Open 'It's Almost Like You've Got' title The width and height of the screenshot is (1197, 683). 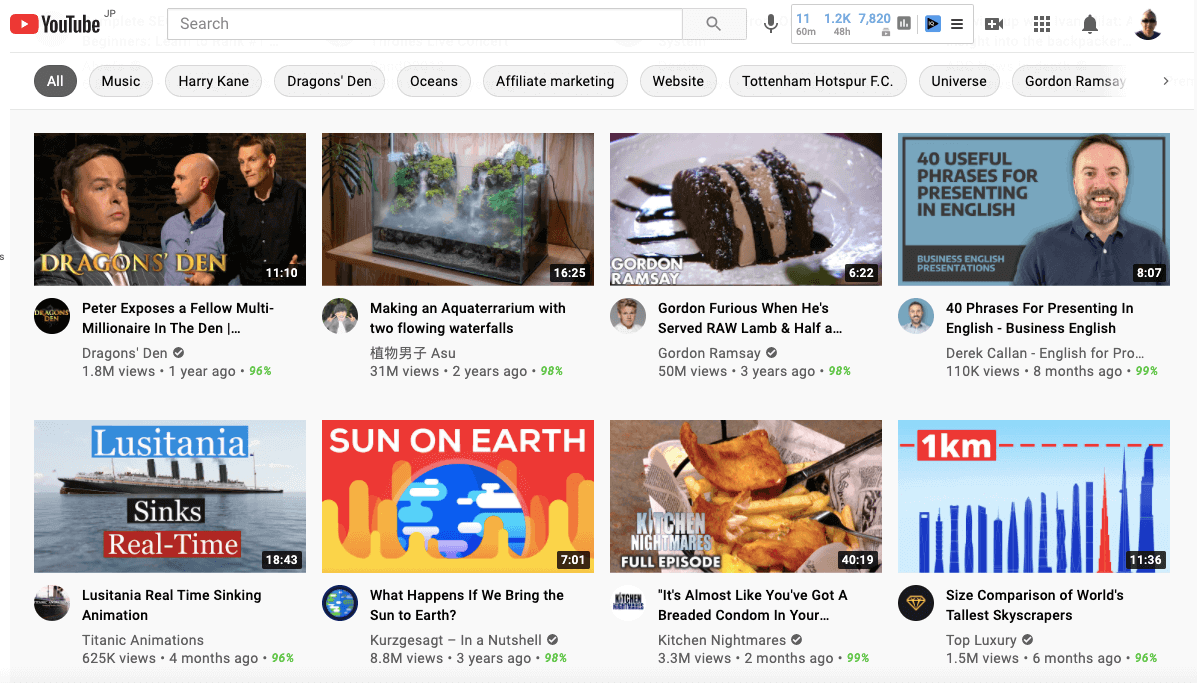click(752, 605)
